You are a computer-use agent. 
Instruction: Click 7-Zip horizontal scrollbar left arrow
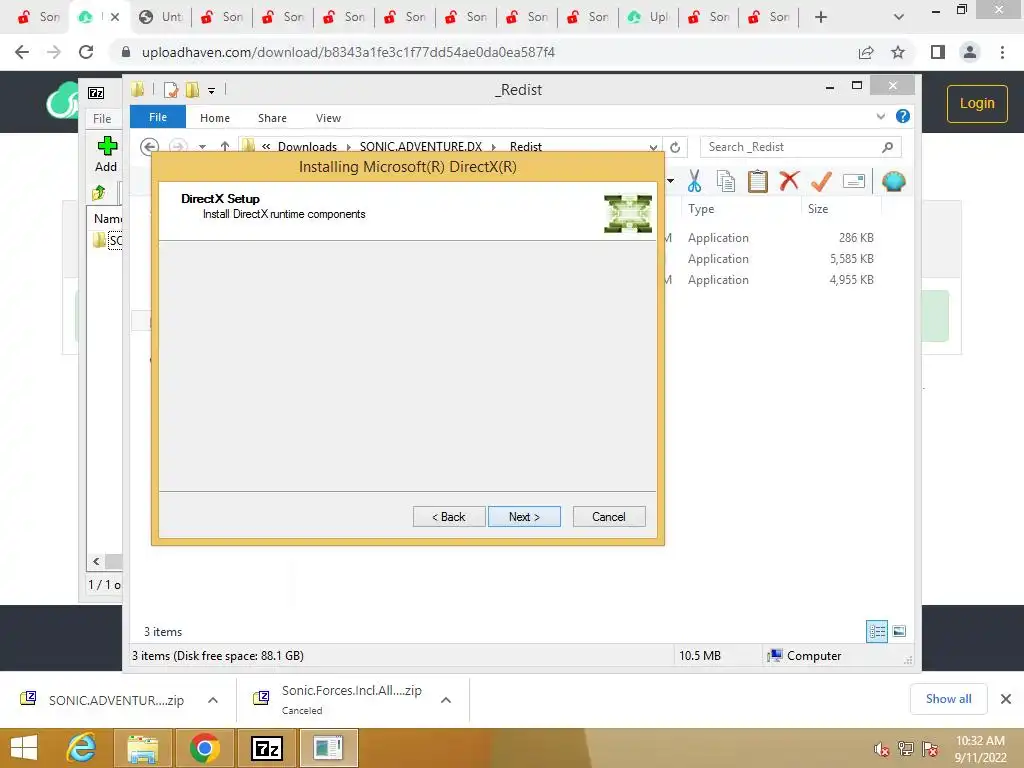(96, 562)
